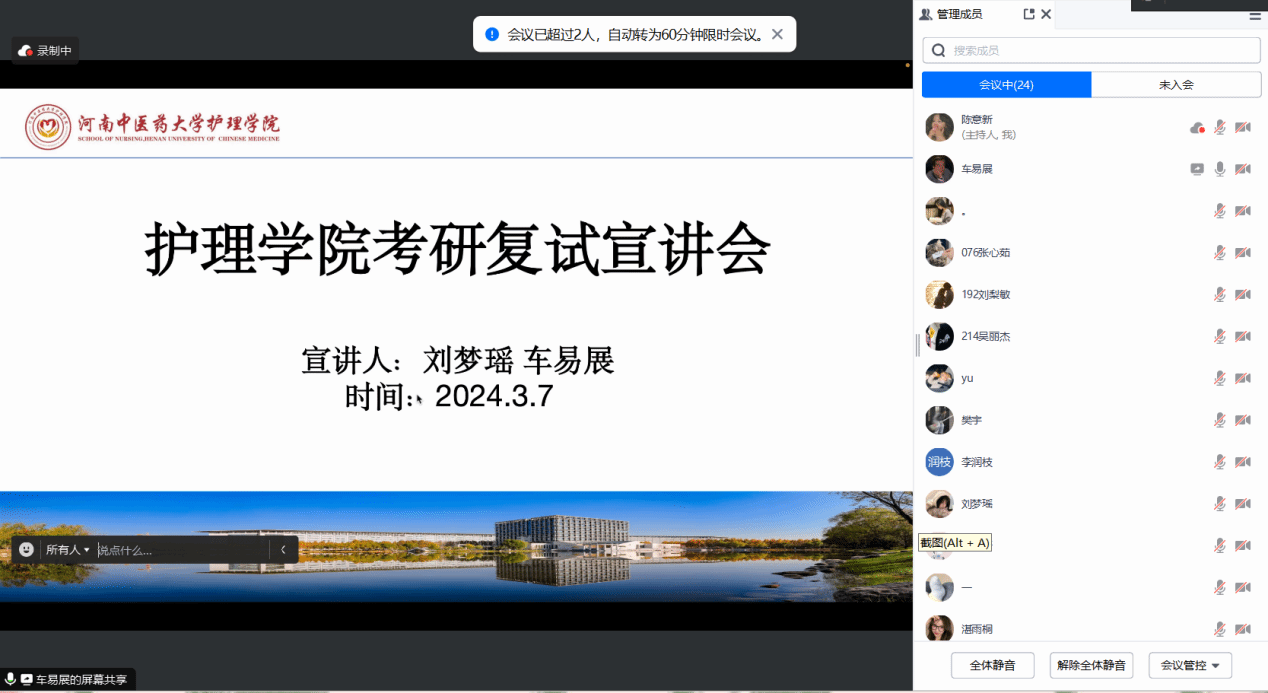The width and height of the screenshot is (1268, 693).
Task: Click 李润枝's blue avatar
Action: click(x=939, y=462)
